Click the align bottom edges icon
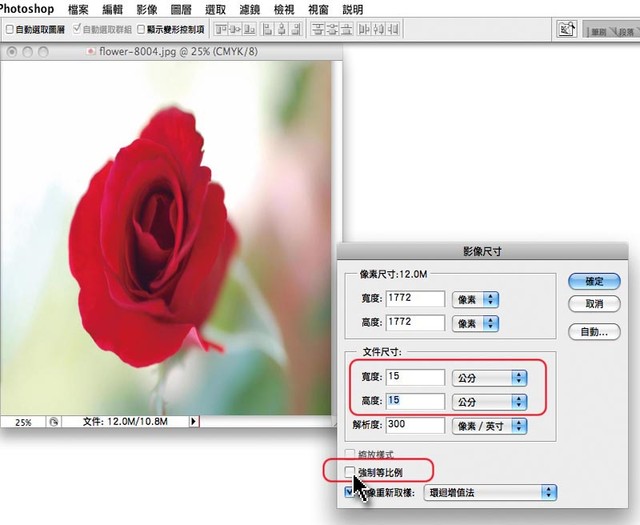 pyautogui.click(x=249, y=29)
